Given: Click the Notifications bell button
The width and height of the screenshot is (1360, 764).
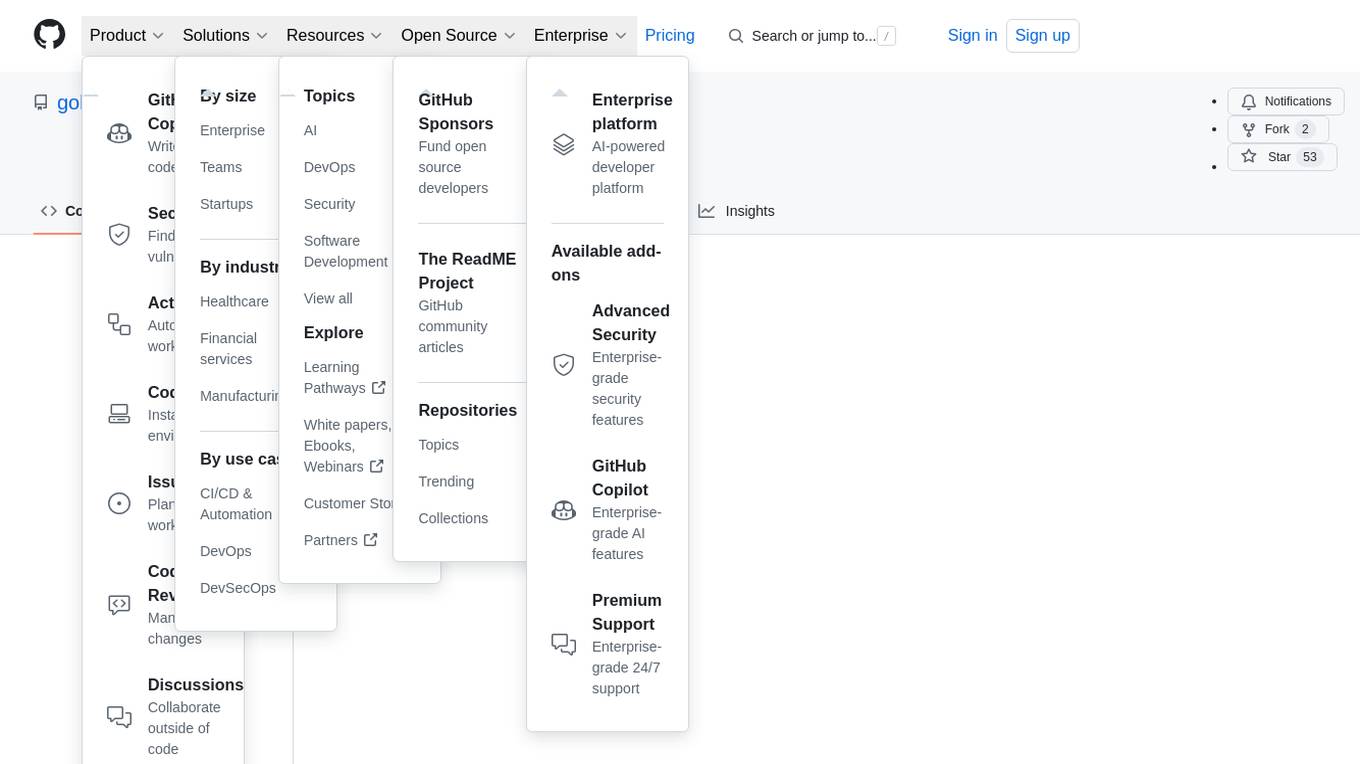Looking at the screenshot, I should [x=1286, y=101].
